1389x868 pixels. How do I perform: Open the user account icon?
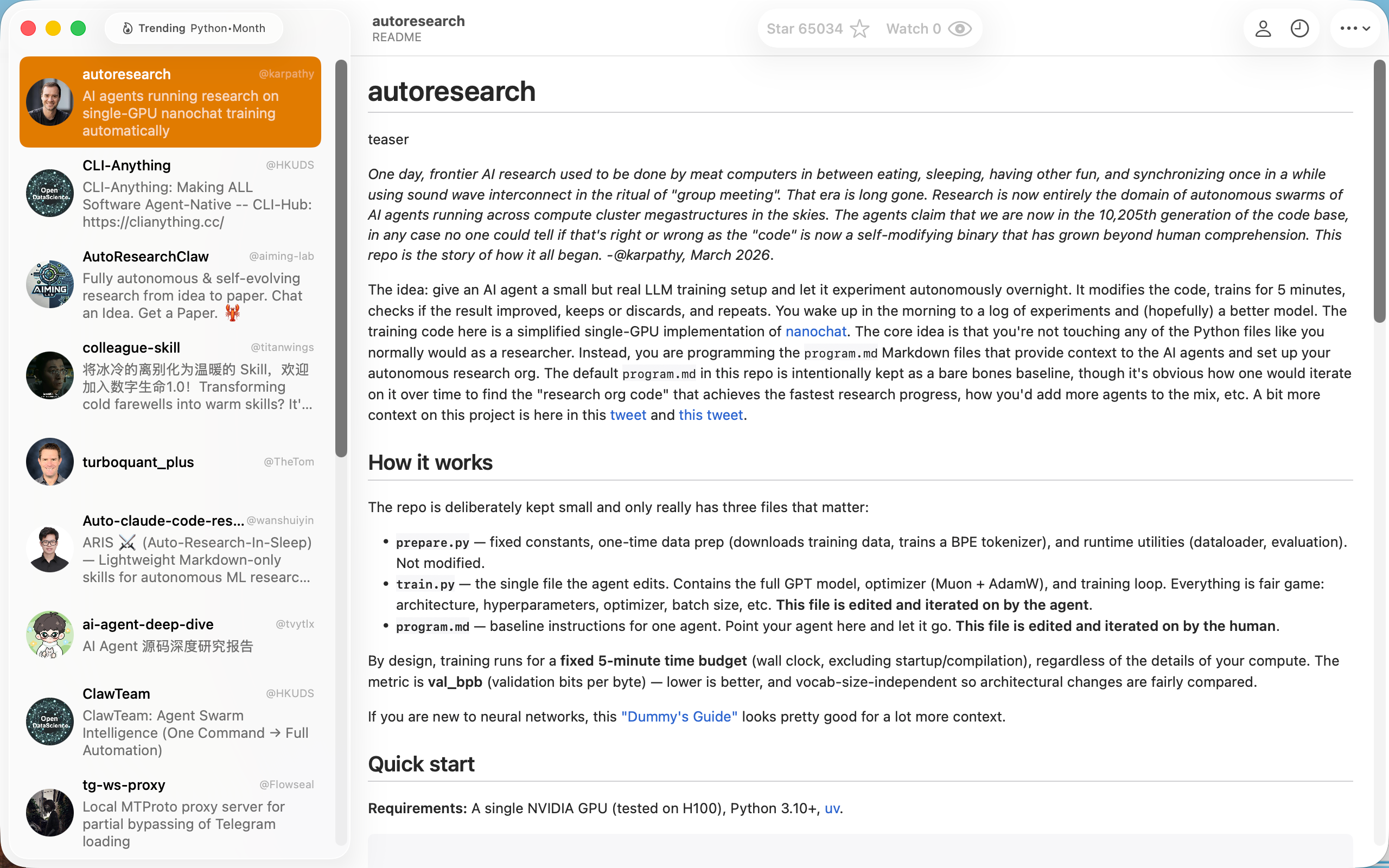coord(1263,29)
